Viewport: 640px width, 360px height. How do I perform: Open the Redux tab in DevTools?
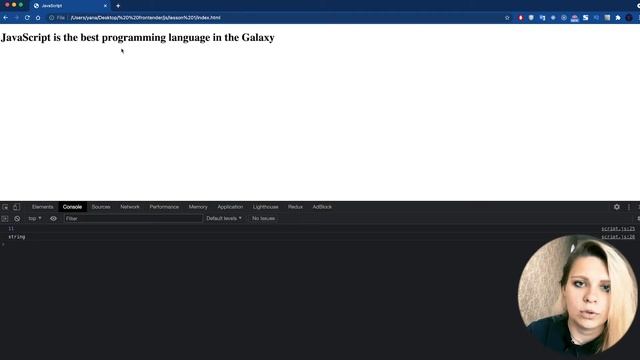[295, 207]
